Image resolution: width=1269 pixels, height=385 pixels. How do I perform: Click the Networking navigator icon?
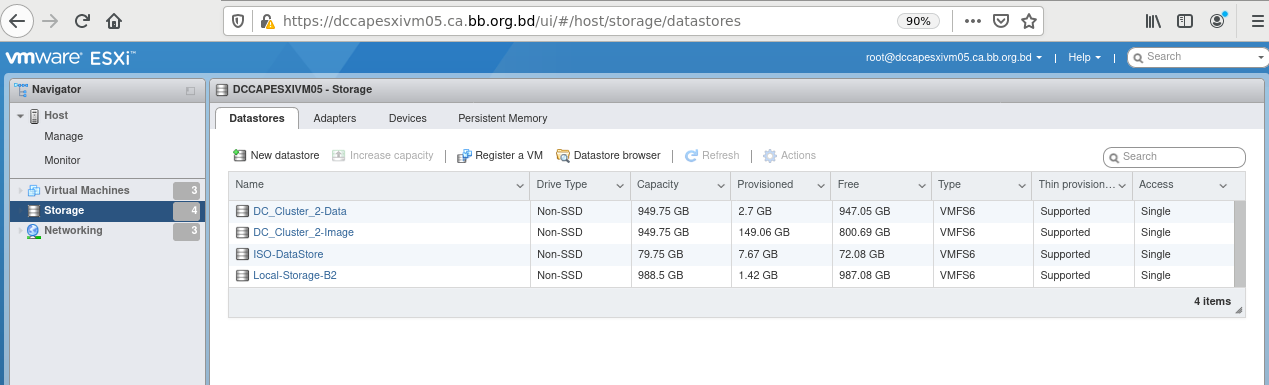pyautogui.click(x=34, y=231)
